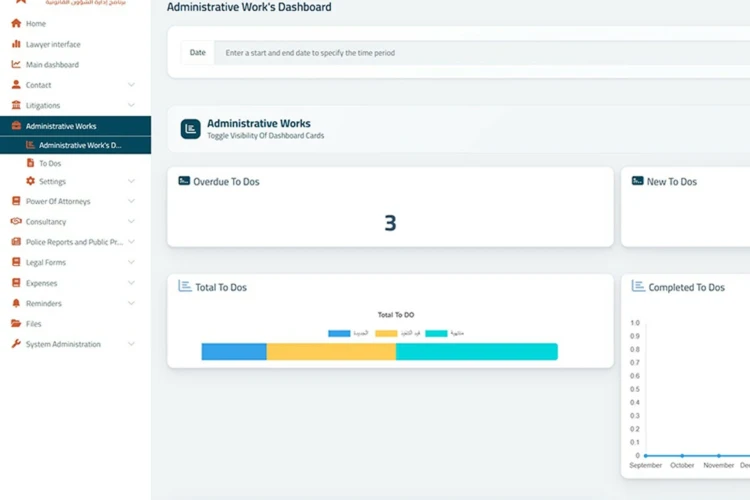Click the overdue count number 3
The height and width of the screenshot is (500, 750).
click(x=390, y=223)
